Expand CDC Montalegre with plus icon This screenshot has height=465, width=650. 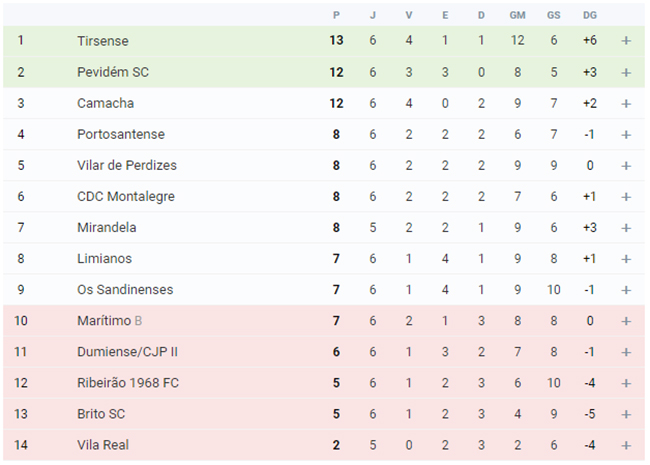pos(626,197)
